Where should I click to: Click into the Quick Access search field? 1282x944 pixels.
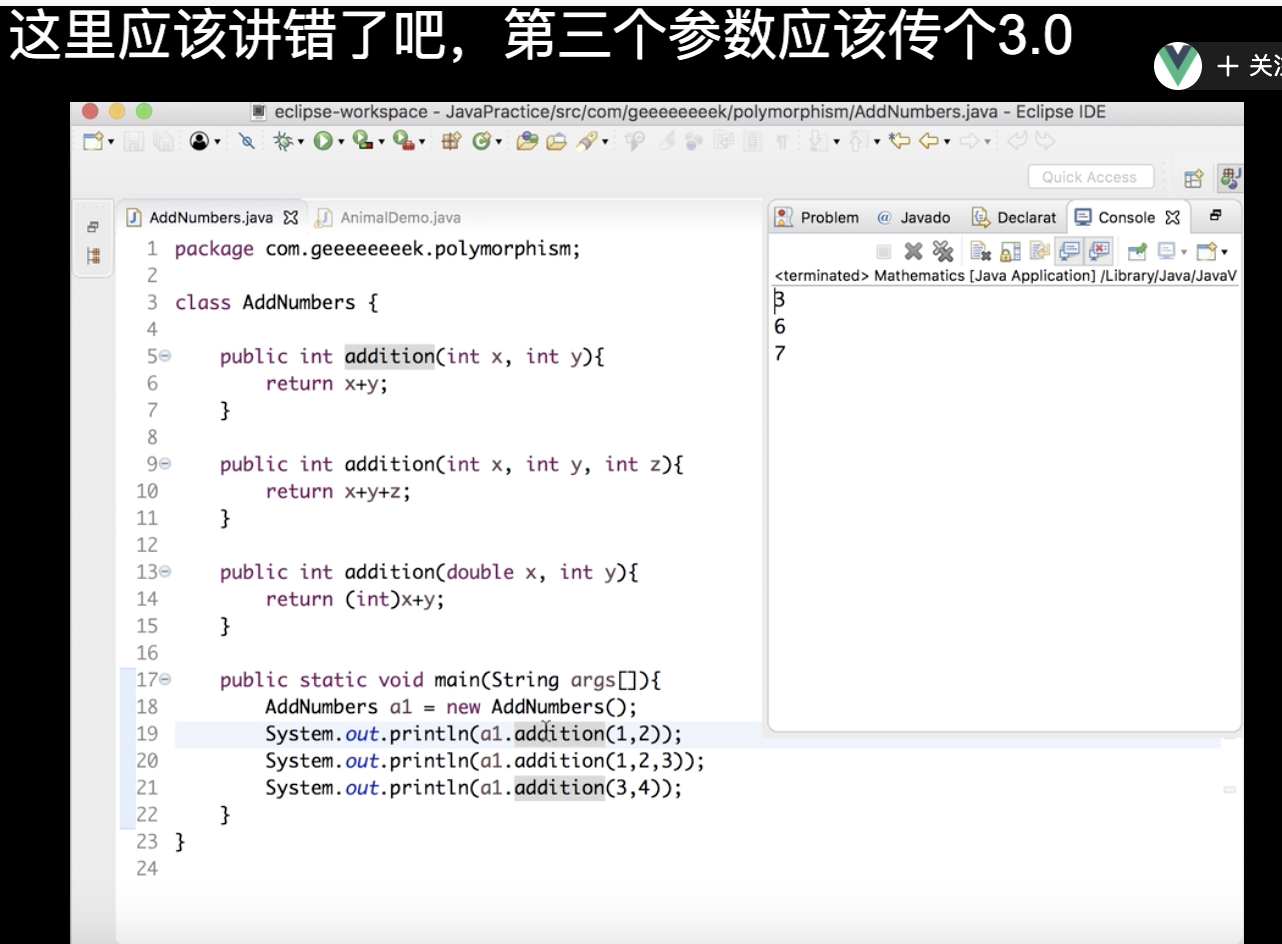coord(1089,178)
